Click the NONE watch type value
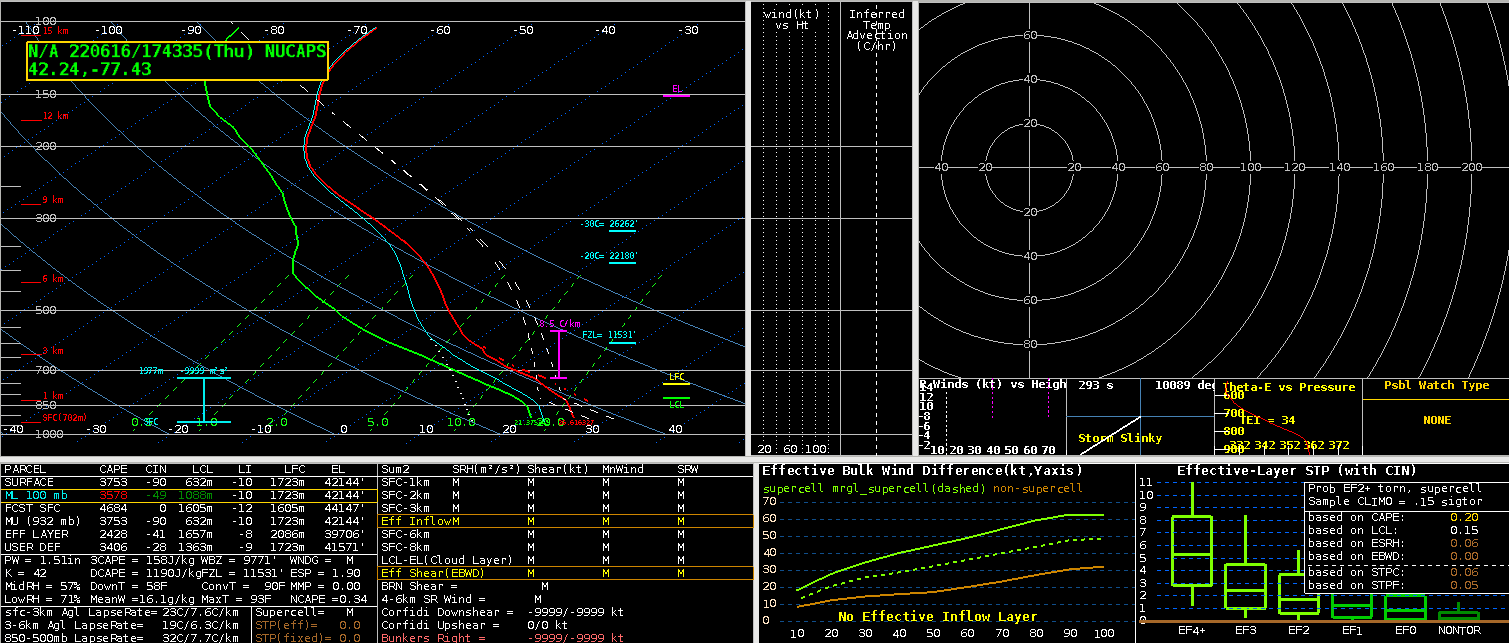 coord(1436,421)
